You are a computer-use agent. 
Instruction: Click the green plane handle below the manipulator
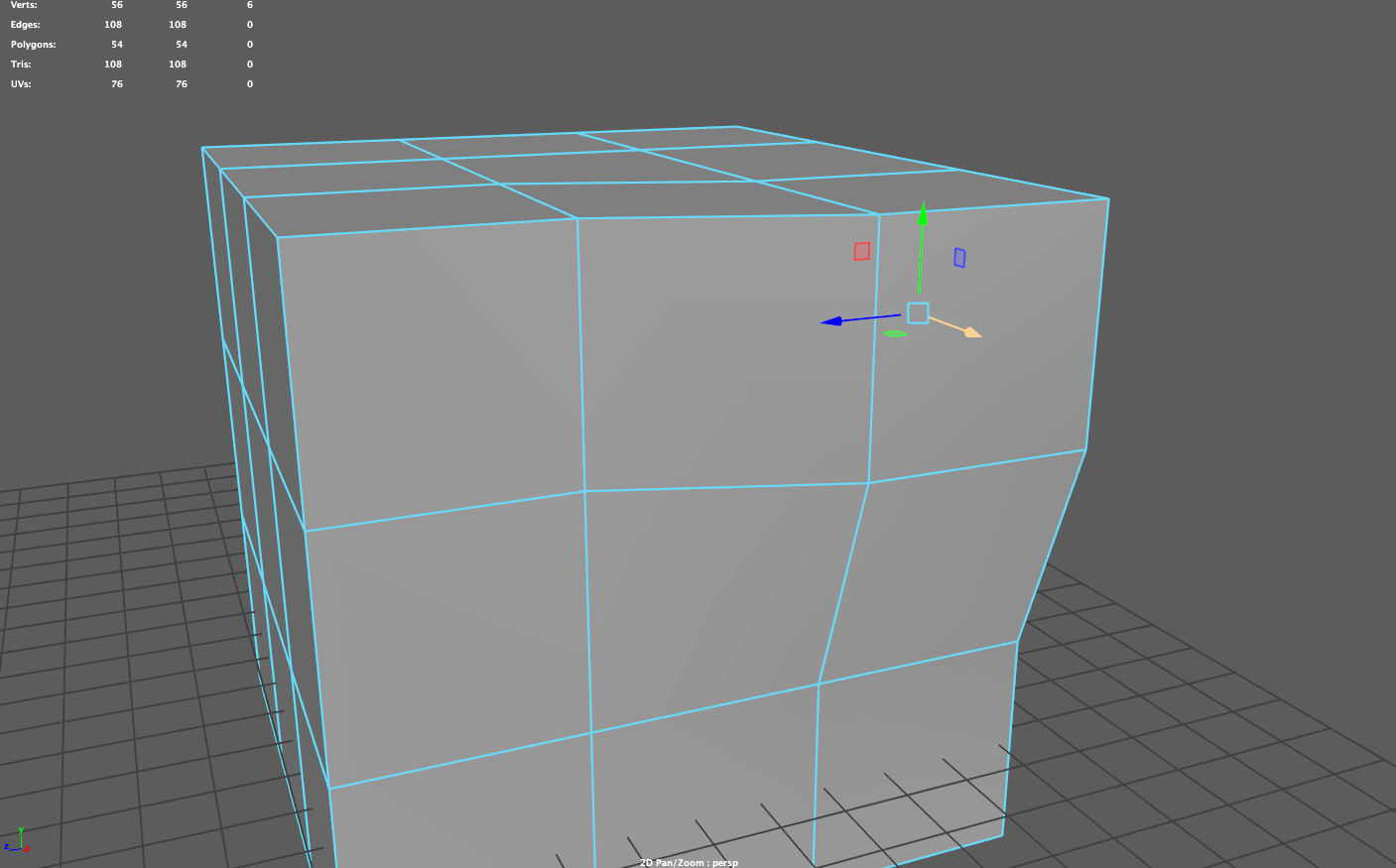point(896,333)
